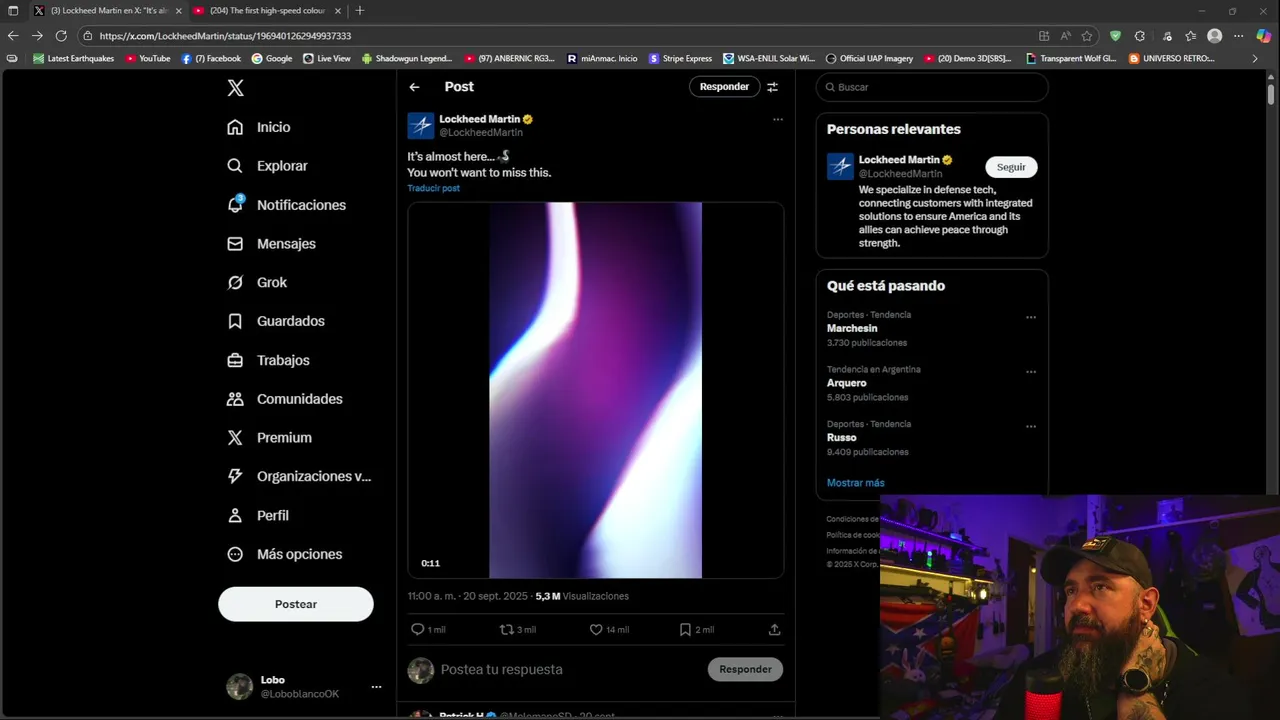Open Stripe Express bookmark
1280x720 pixels.
pyautogui.click(x=681, y=58)
